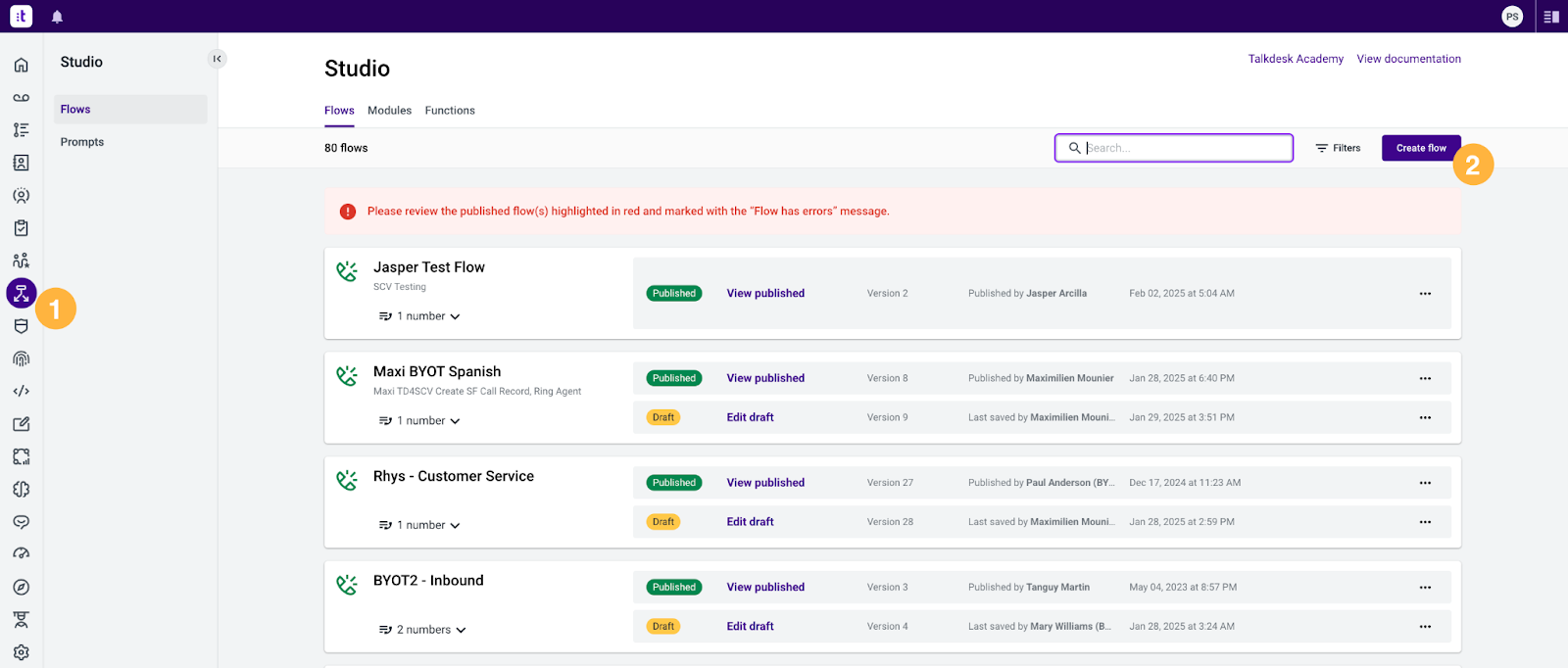Screen dimensions: 1568x668
Task: Open the settings gear icon in sidebar
Action: click(21, 652)
